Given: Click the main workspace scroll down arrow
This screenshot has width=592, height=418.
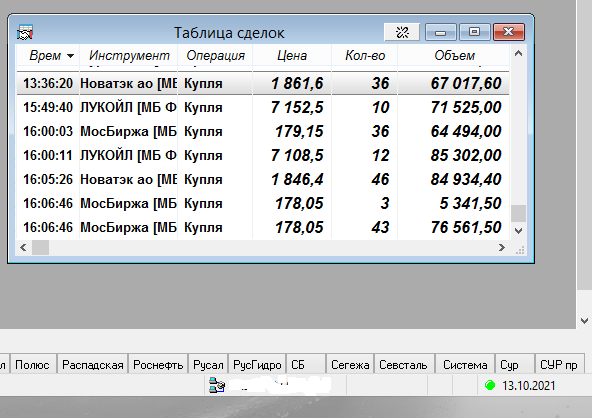Looking at the screenshot, I should [x=584, y=321].
